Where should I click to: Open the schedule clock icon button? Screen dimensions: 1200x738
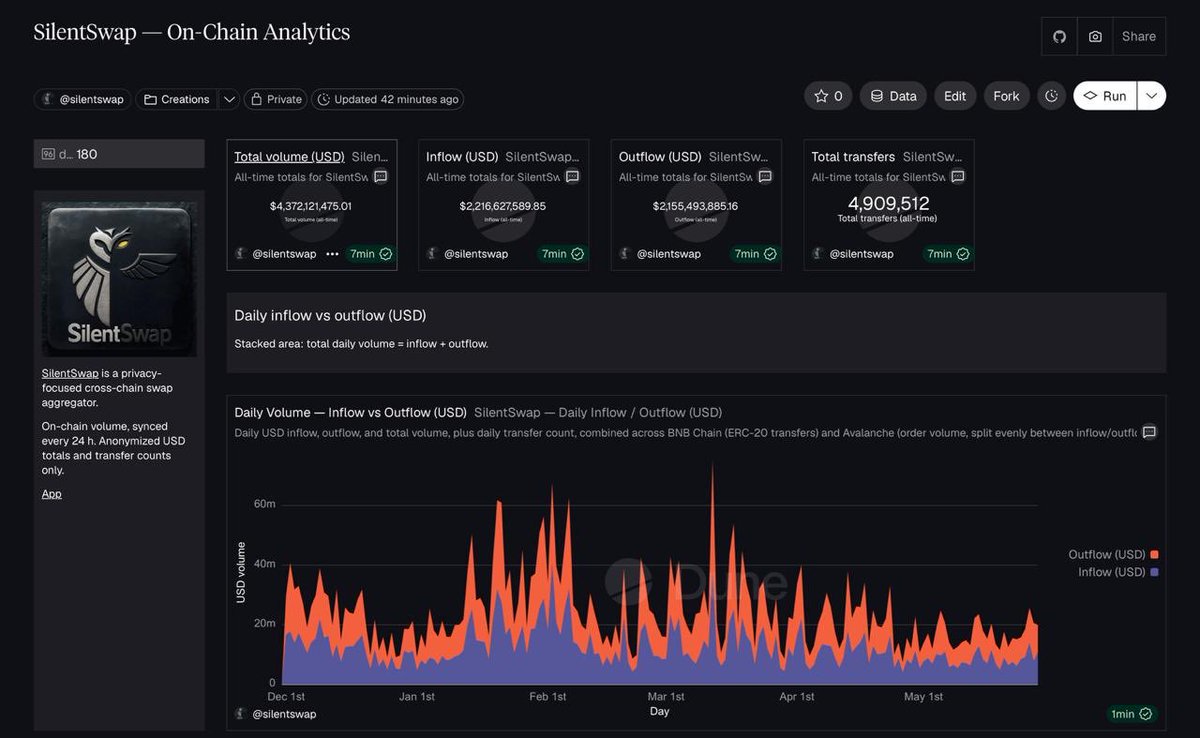point(1051,96)
